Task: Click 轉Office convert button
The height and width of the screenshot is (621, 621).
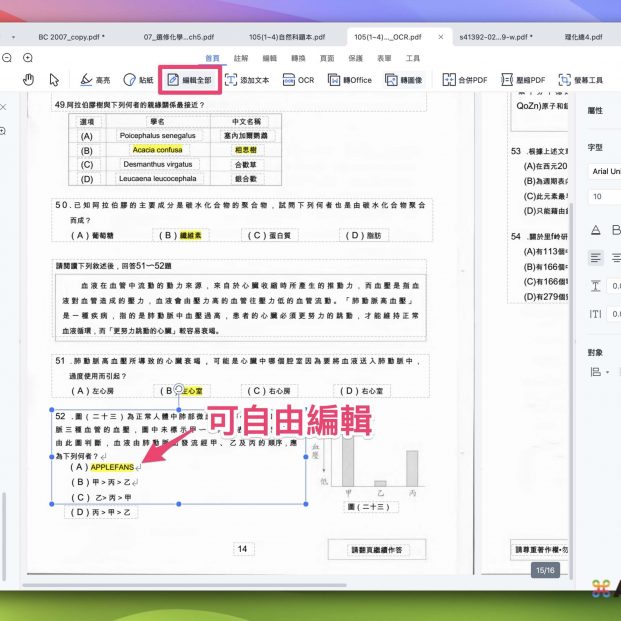Action: 350,79
